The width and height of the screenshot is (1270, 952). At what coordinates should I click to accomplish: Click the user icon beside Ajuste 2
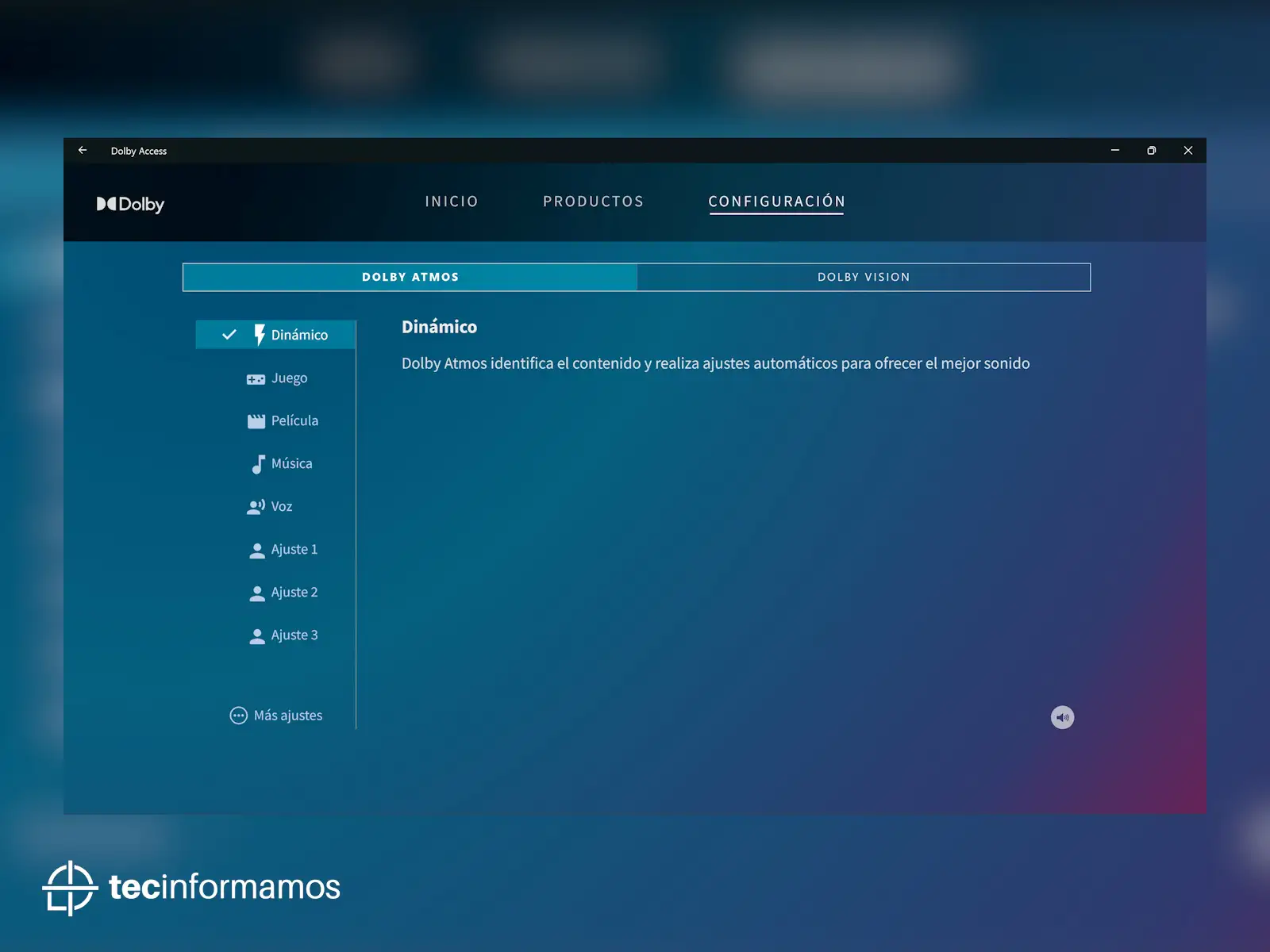click(256, 593)
